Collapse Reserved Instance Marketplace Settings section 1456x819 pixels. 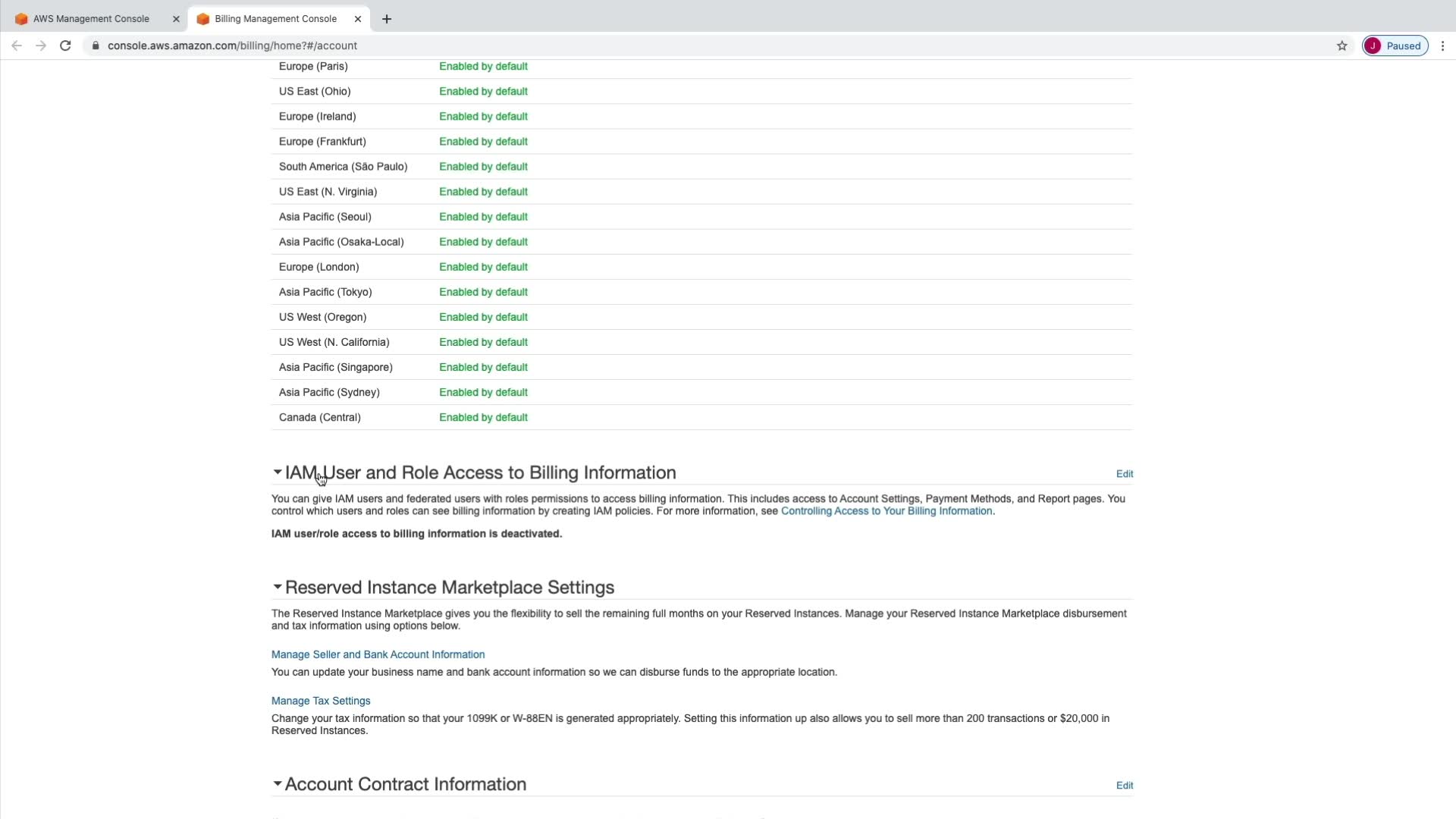coord(278,587)
